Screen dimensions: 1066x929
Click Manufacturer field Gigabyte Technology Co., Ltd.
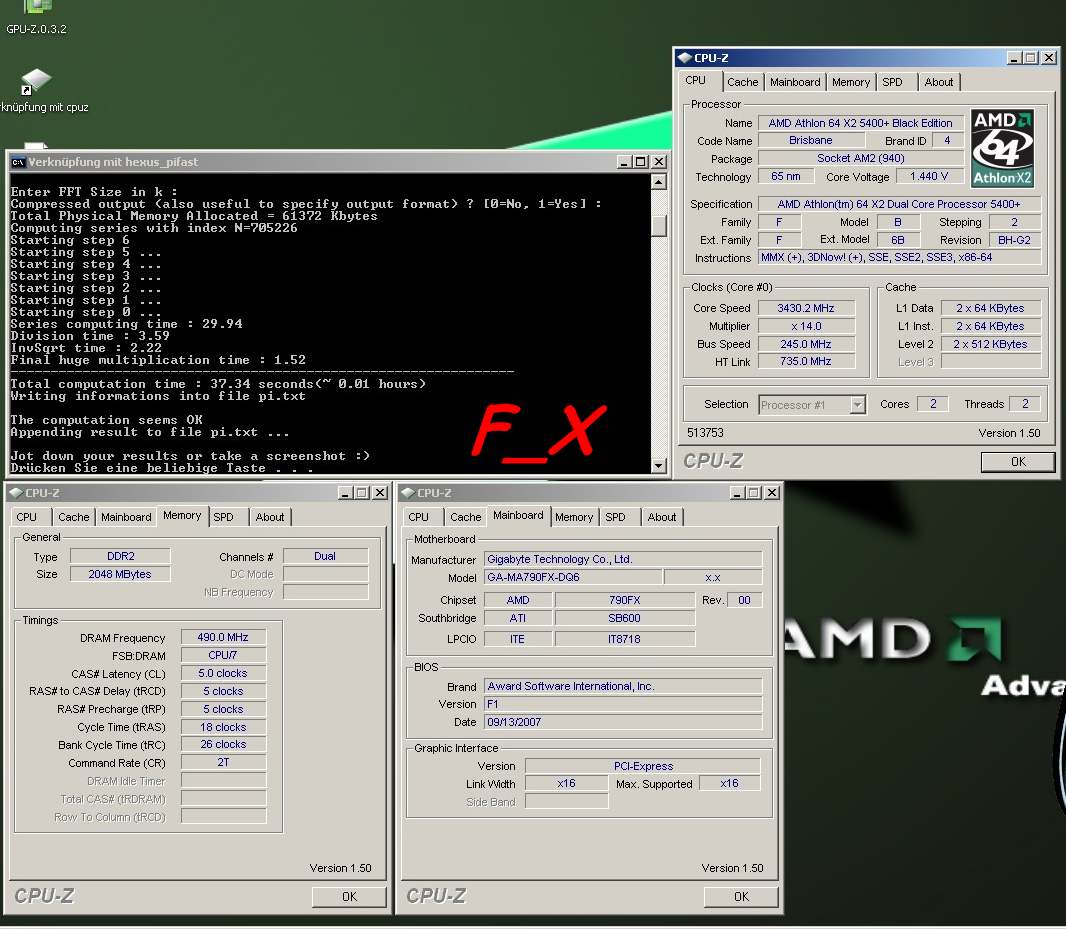[623, 559]
